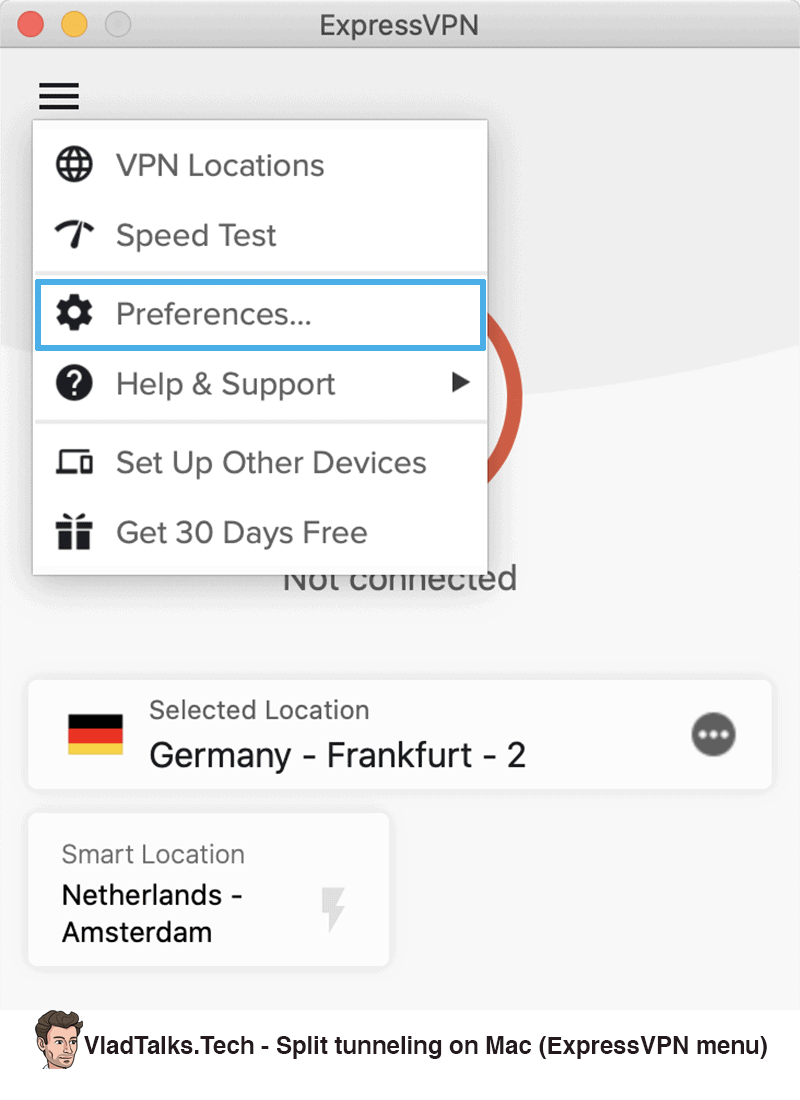Click the speedometer icon for Speed Test
This screenshot has width=800, height=1100.
pos(74,234)
